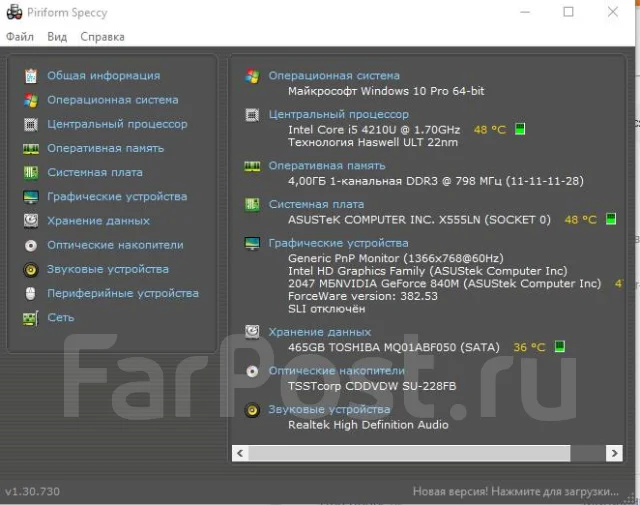Click the TOSHIBA MQ01ABF050 drive text
Viewport: 640px width, 505px height.
[x=393, y=347]
